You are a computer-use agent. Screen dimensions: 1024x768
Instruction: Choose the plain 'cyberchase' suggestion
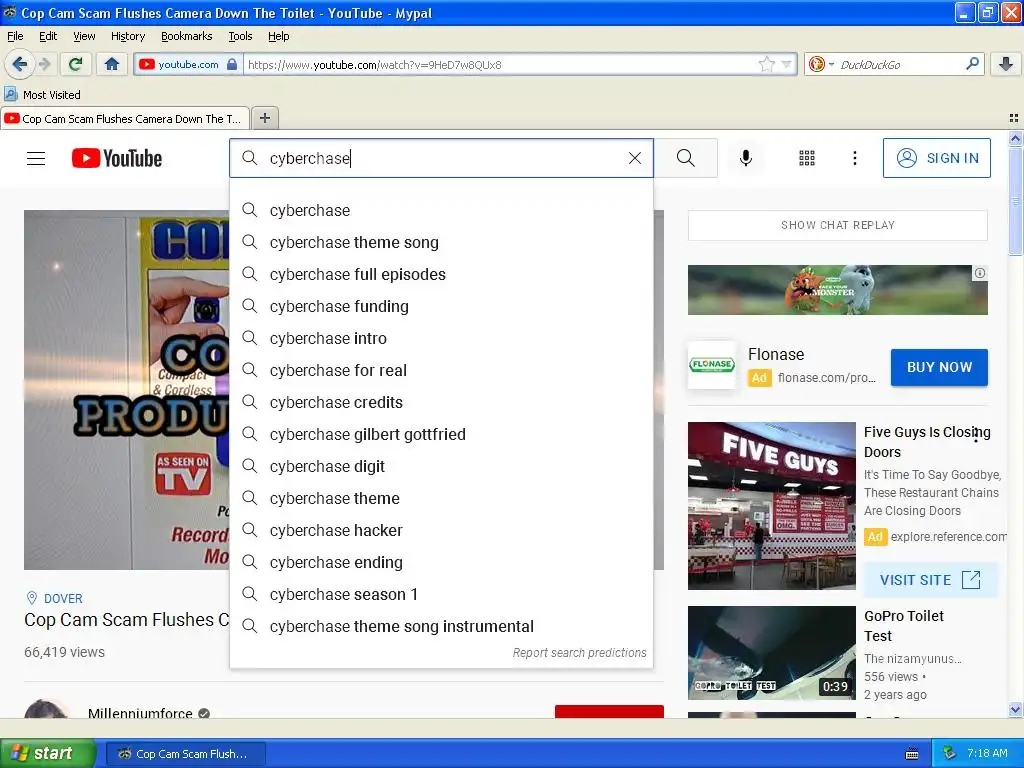pos(441,210)
